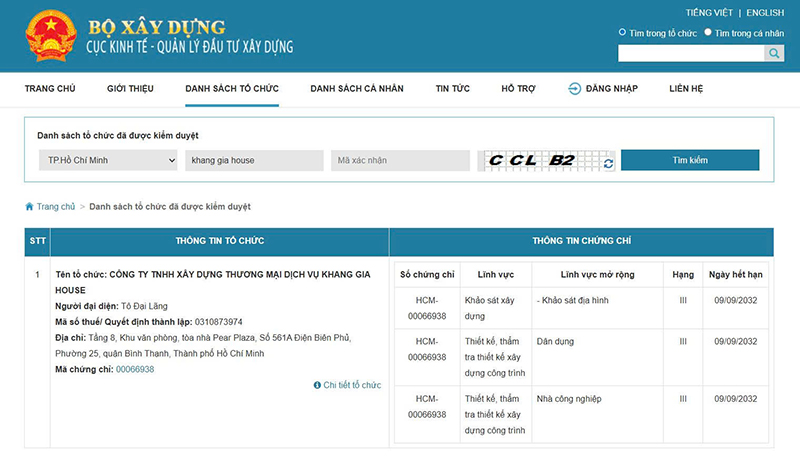Screen dimensions: 800x456
Task: Click Ngày hết hạn column header
Action: tap(736, 274)
